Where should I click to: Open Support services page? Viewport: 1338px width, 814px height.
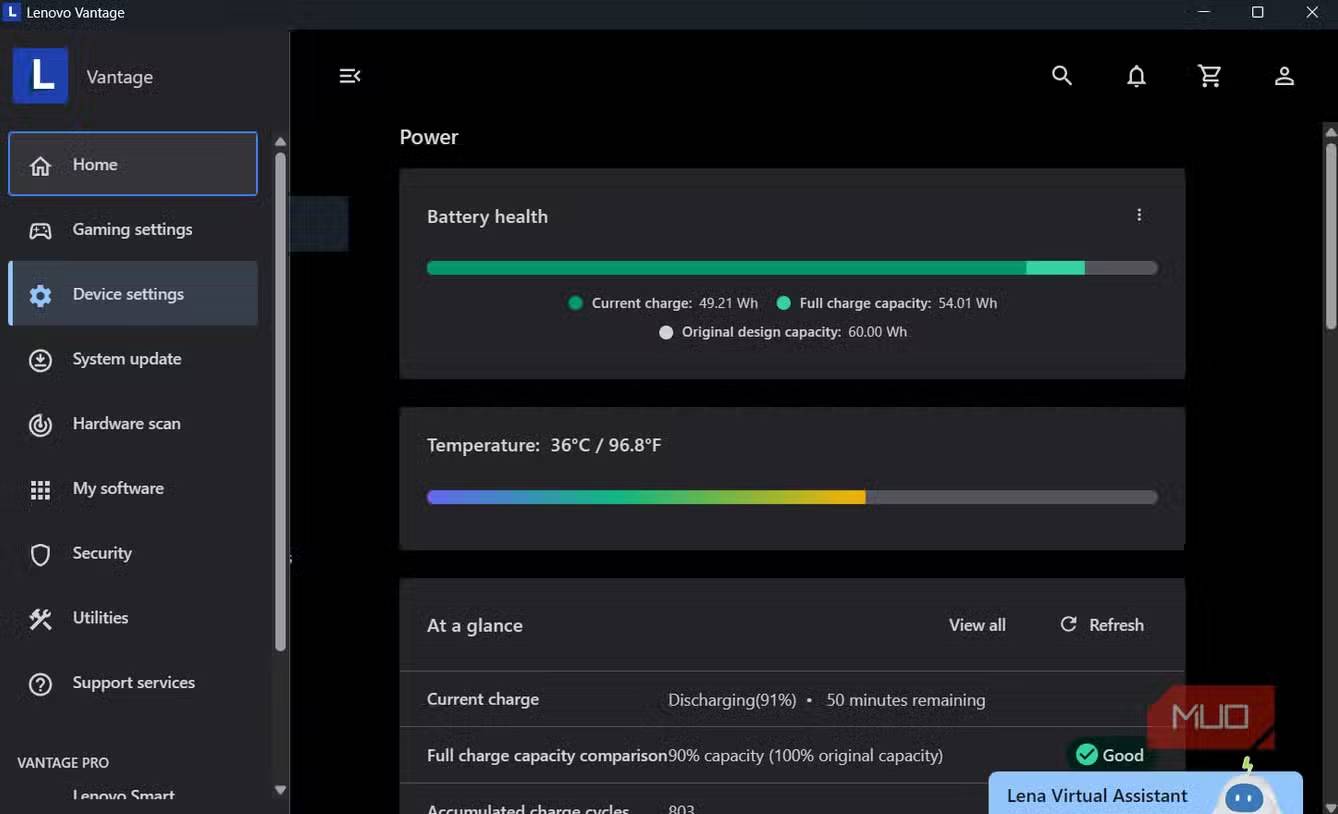(133, 683)
